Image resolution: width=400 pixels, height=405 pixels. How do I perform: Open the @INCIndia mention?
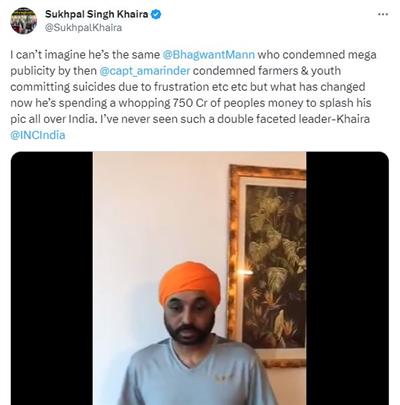38,135
